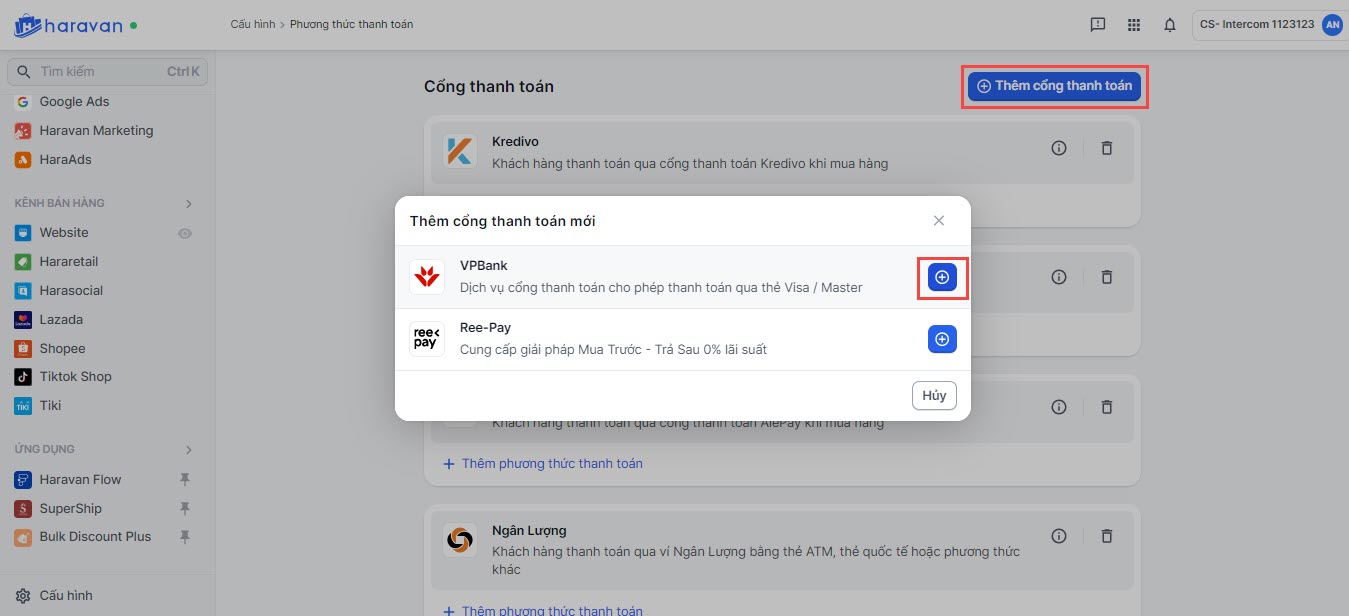1349x616 pixels.
Task: Unpin SuperShip app from sidebar
Action: [x=184, y=509]
